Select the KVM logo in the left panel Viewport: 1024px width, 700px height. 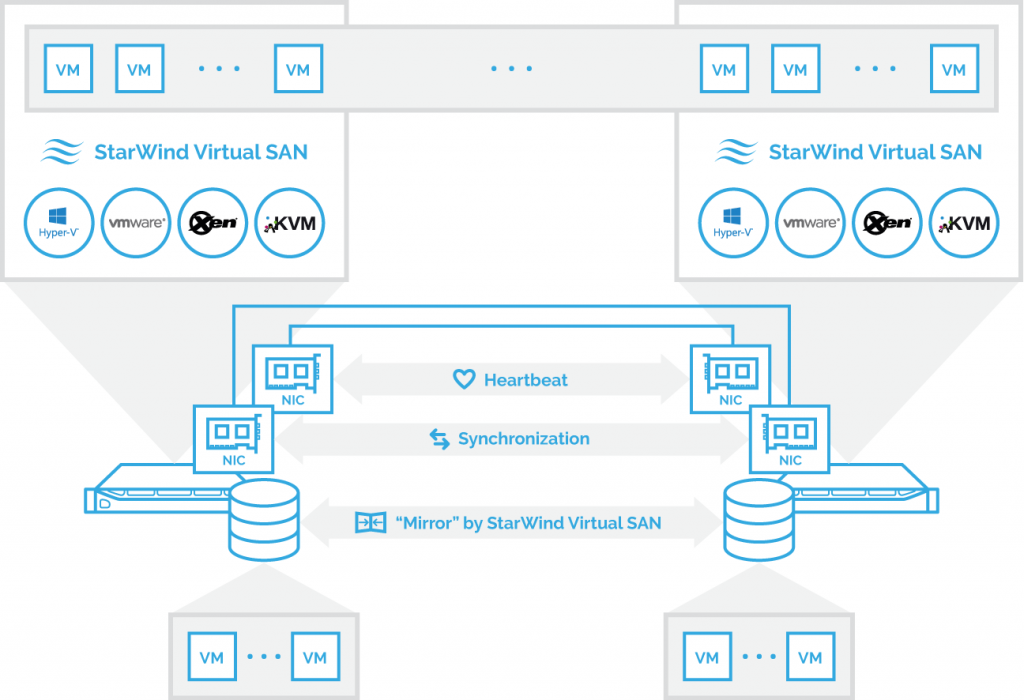click(x=290, y=223)
